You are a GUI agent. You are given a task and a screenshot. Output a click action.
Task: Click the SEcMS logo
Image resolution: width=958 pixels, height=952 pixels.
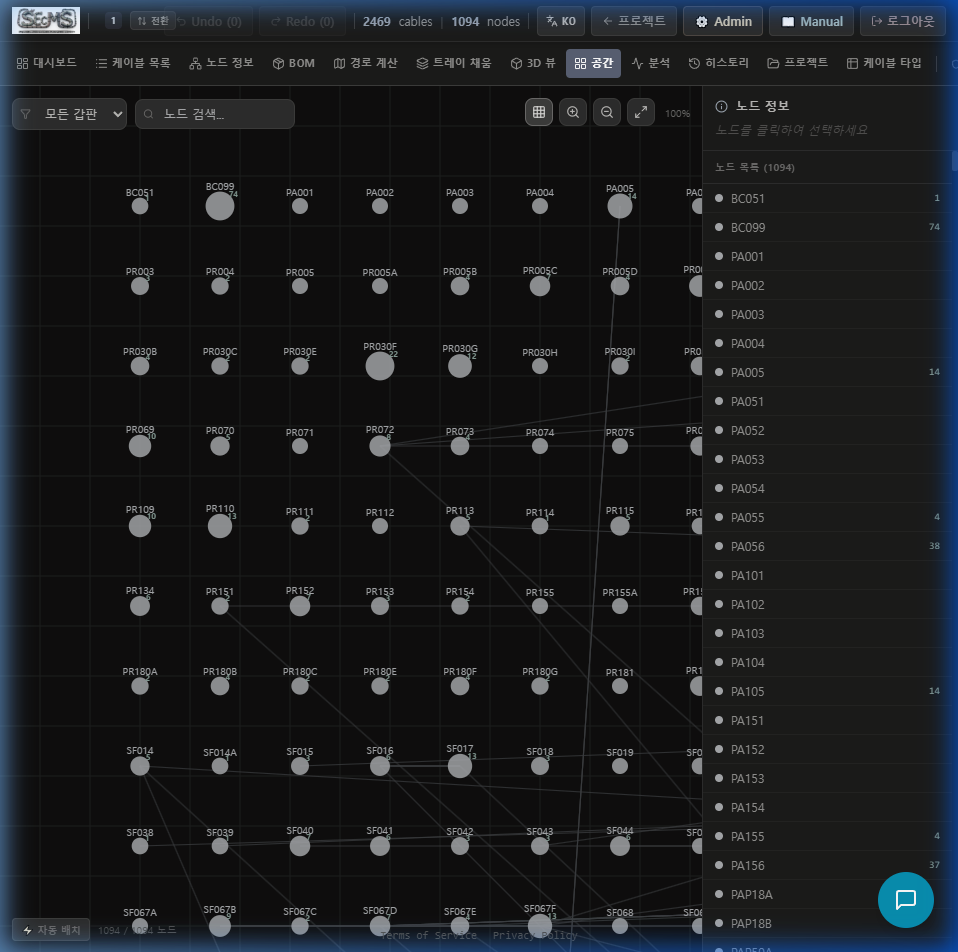(46, 21)
